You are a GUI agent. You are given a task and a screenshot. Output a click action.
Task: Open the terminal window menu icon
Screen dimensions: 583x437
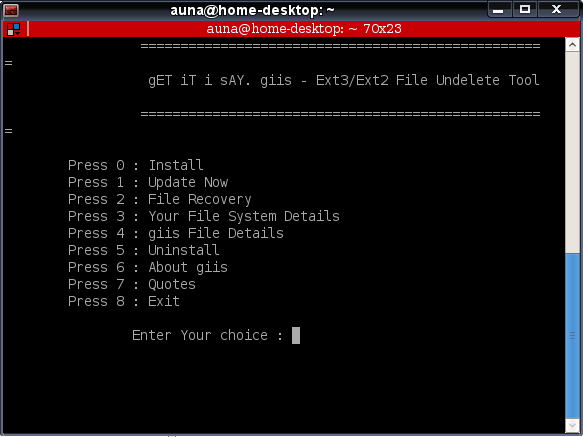click(x=11, y=10)
